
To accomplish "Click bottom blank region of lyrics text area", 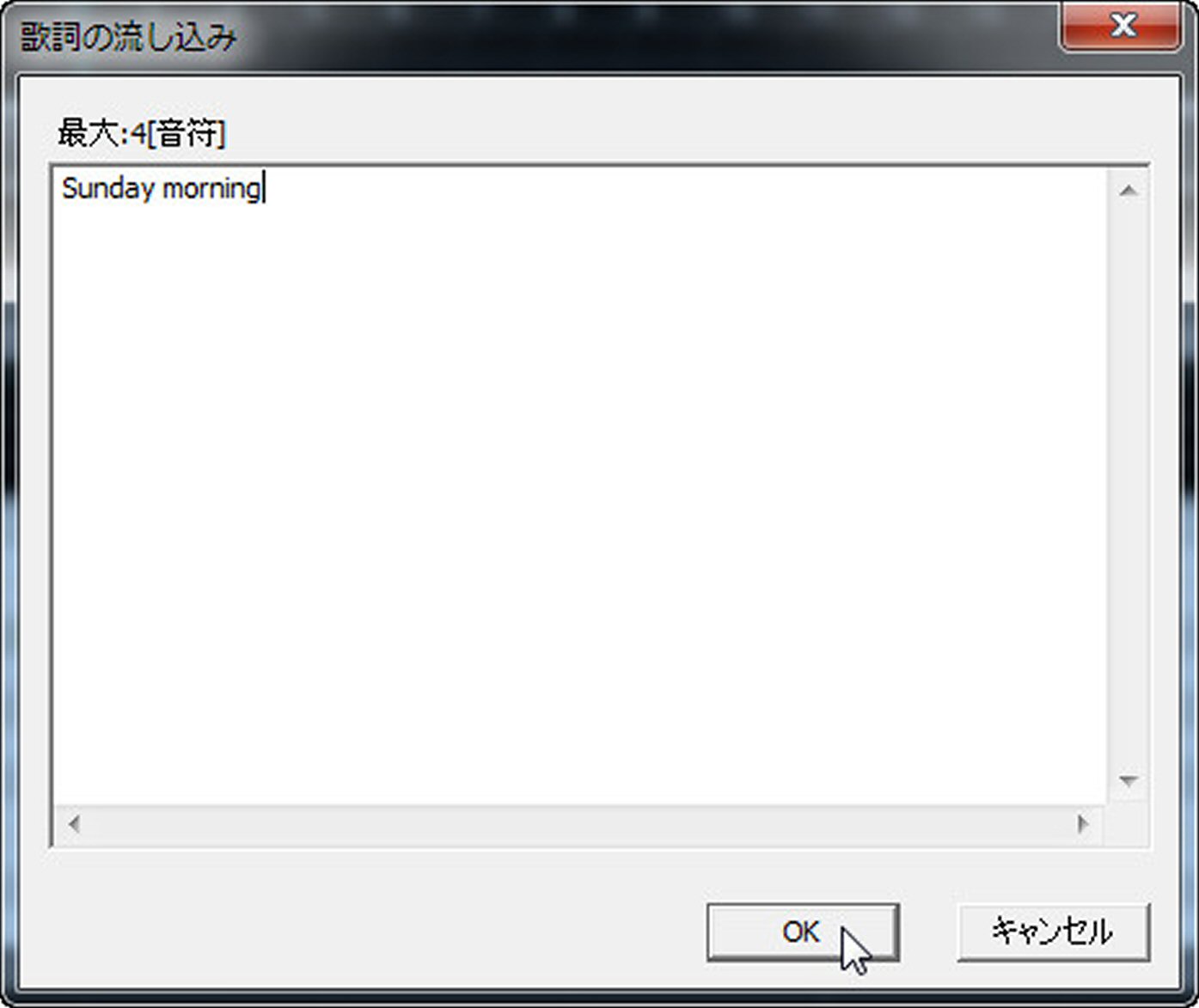I will [x=580, y=730].
